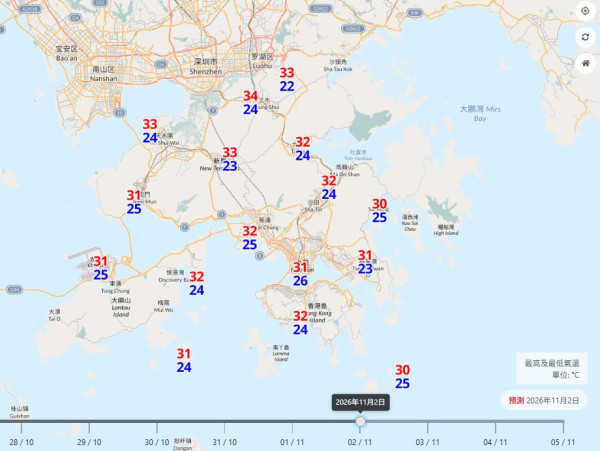Click the 33/23 temperature in New Territories
The height and width of the screenshot is (451, 600).
coord(230,159)
